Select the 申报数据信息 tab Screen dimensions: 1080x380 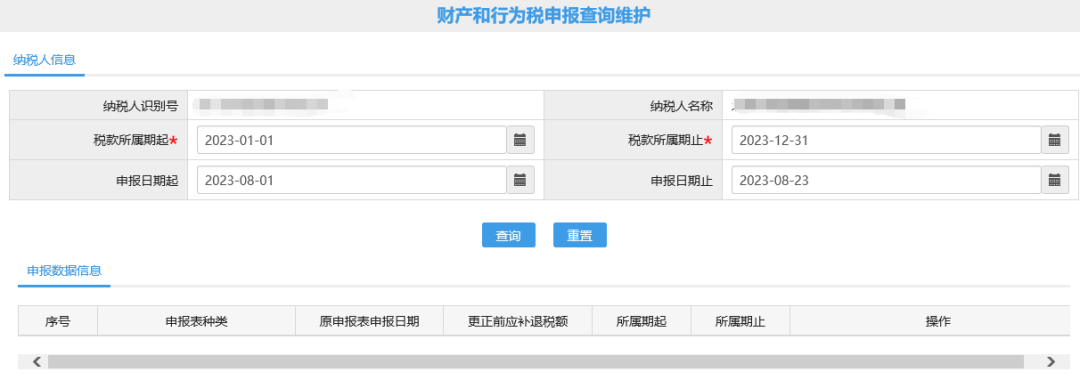64,271
